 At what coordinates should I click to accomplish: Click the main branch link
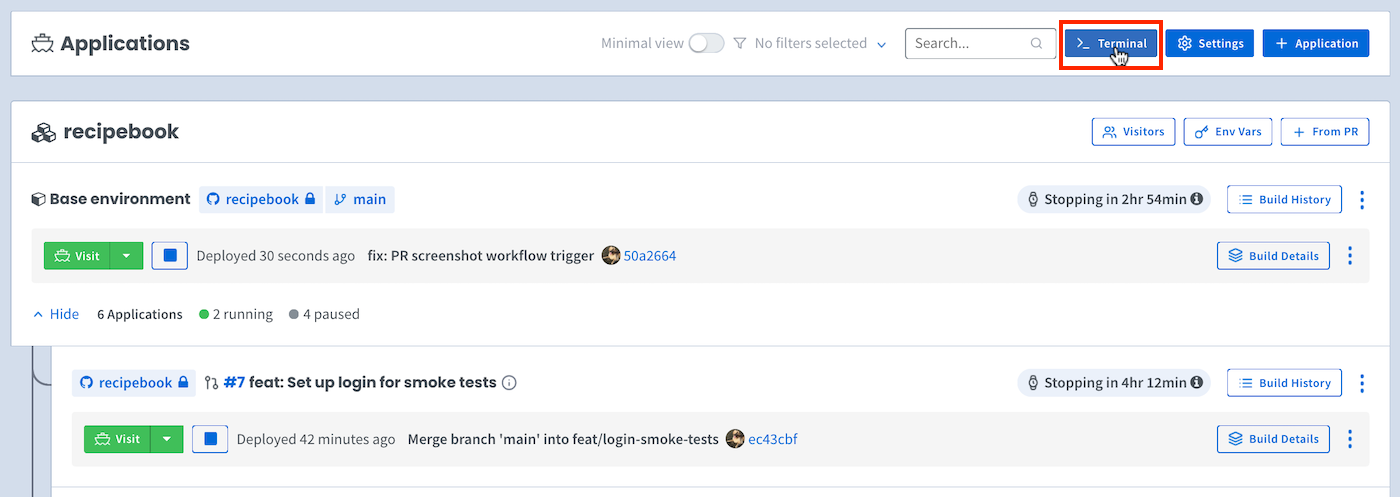click(x=360, y=200)
